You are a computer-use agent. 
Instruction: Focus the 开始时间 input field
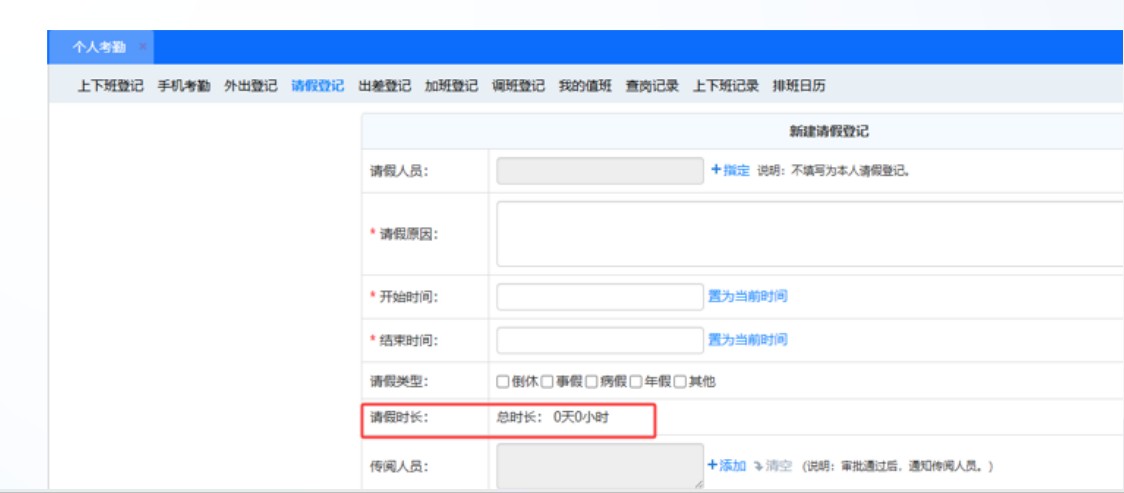(x=600, y=296)
